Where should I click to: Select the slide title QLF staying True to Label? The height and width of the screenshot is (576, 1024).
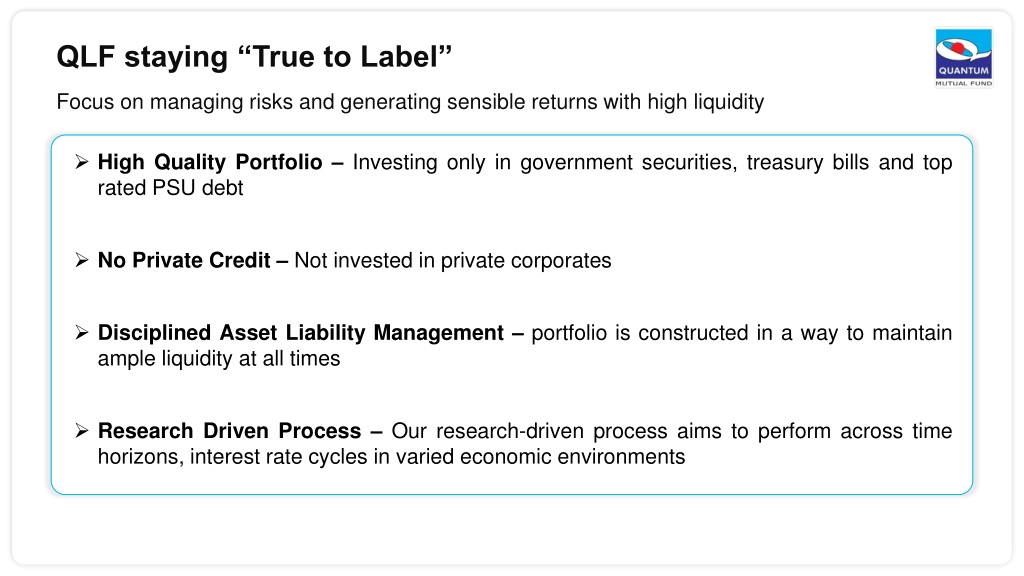point(254,57)
